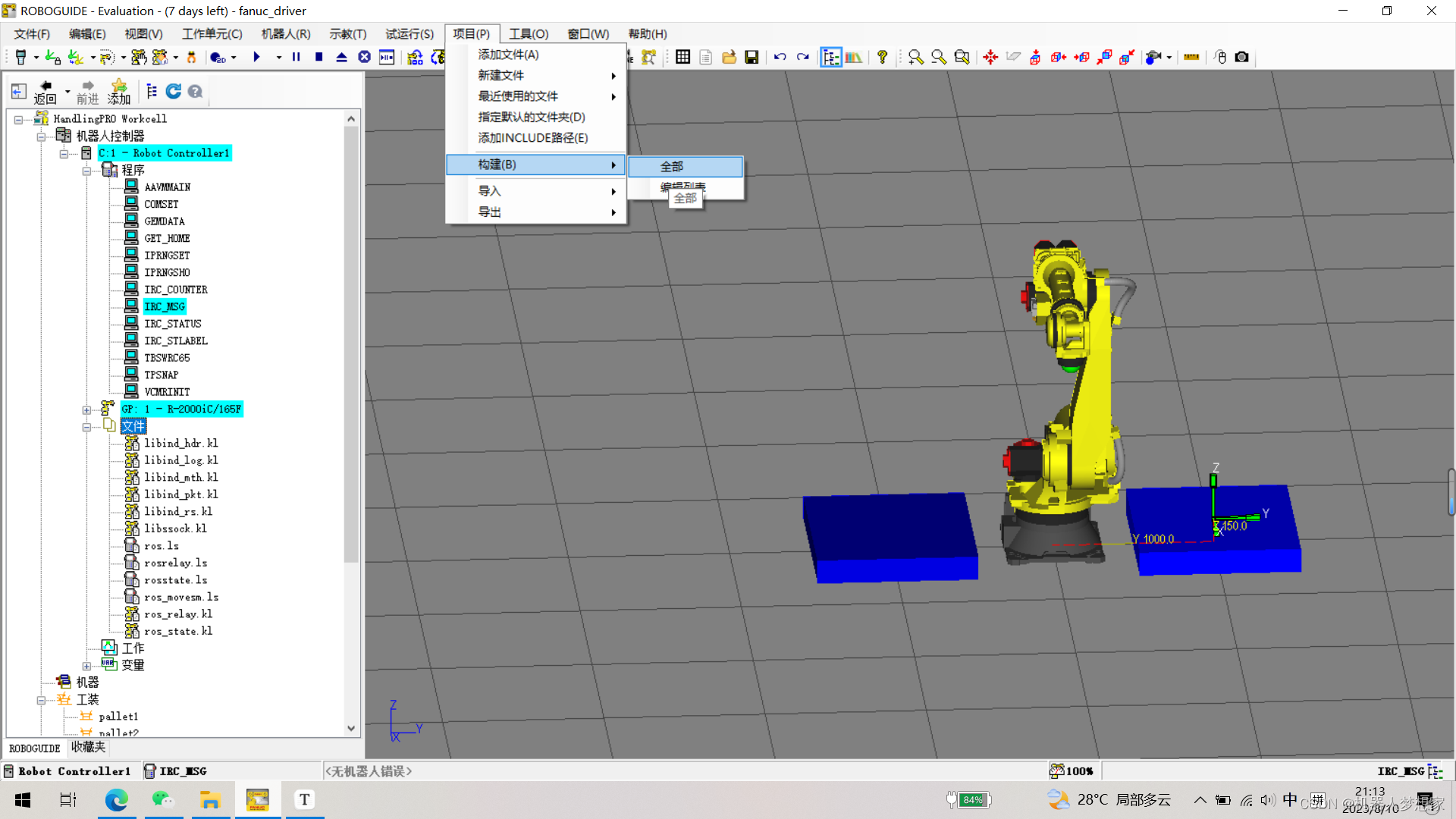Click the refresh icon in navigator panel
The image size is (1456, 819).
pyautogui.click(x=174, y=92)
